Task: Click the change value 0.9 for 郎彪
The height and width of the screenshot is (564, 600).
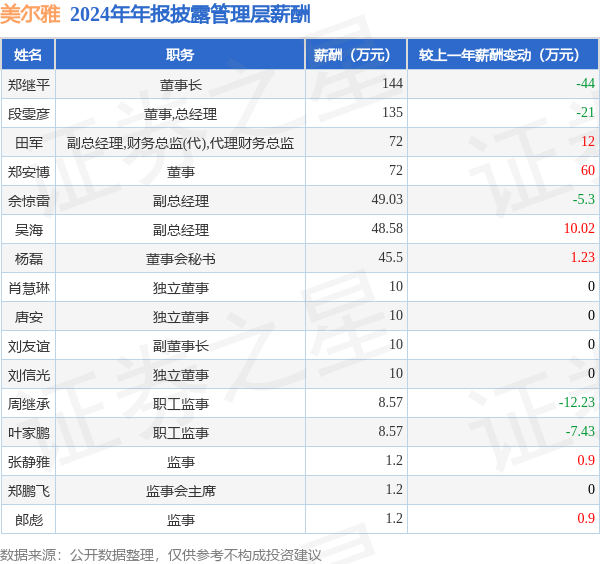Action: coord(586,519)
